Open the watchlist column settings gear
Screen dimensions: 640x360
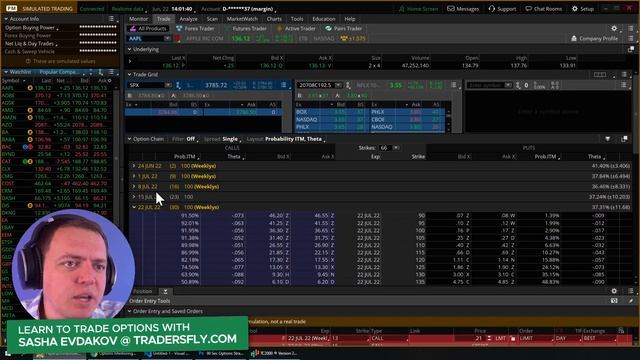[x=109, y=80]
